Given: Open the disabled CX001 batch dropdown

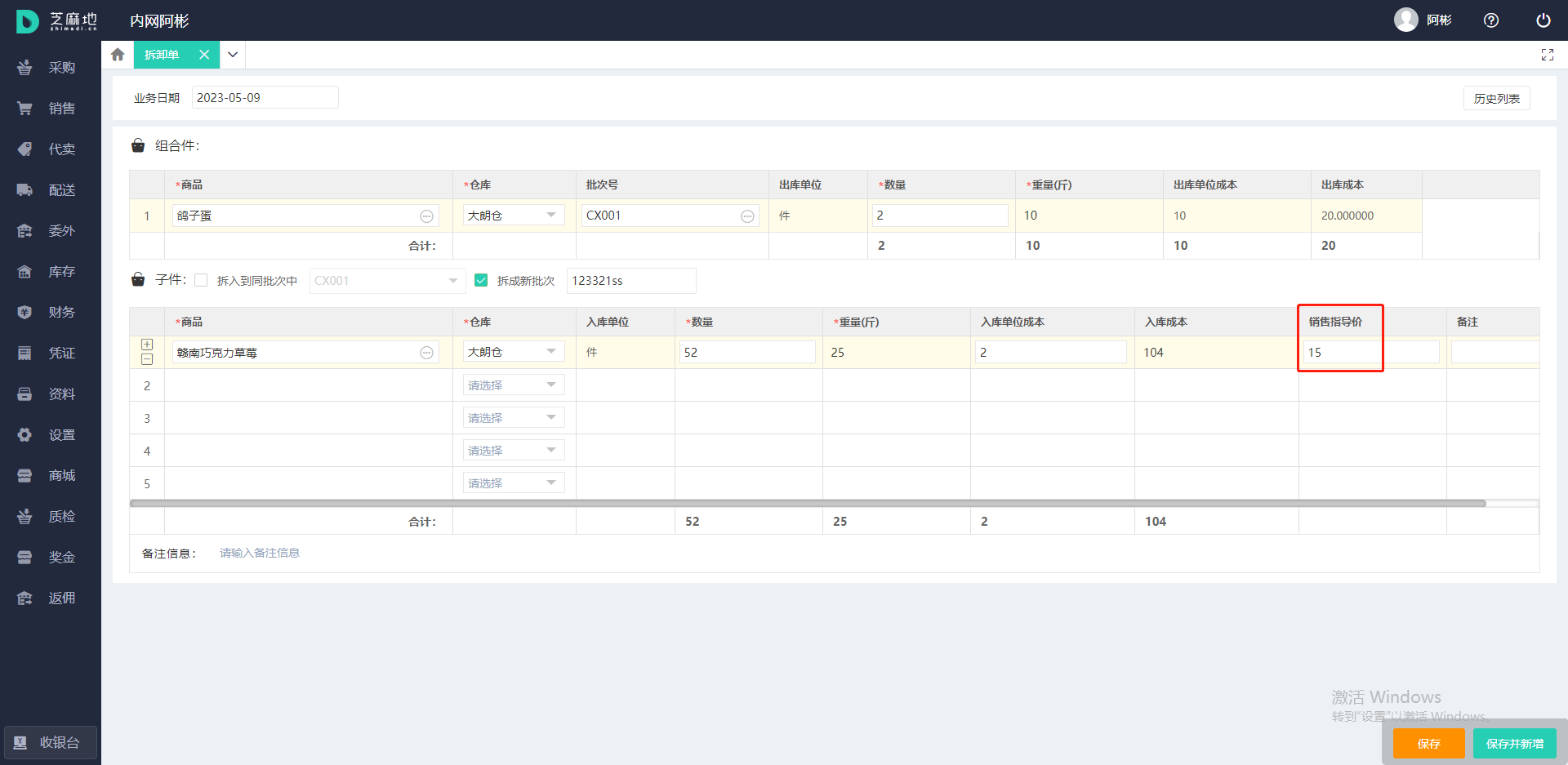Looking at the screenshot, I should [x=387, y=281].
